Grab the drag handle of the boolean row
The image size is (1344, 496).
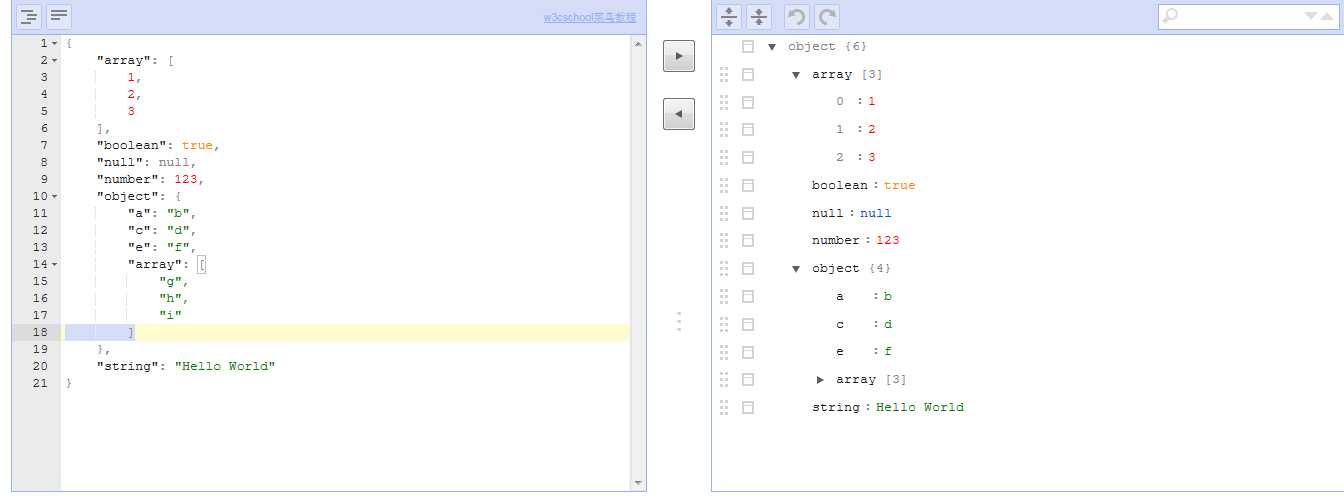coord(724,185)
